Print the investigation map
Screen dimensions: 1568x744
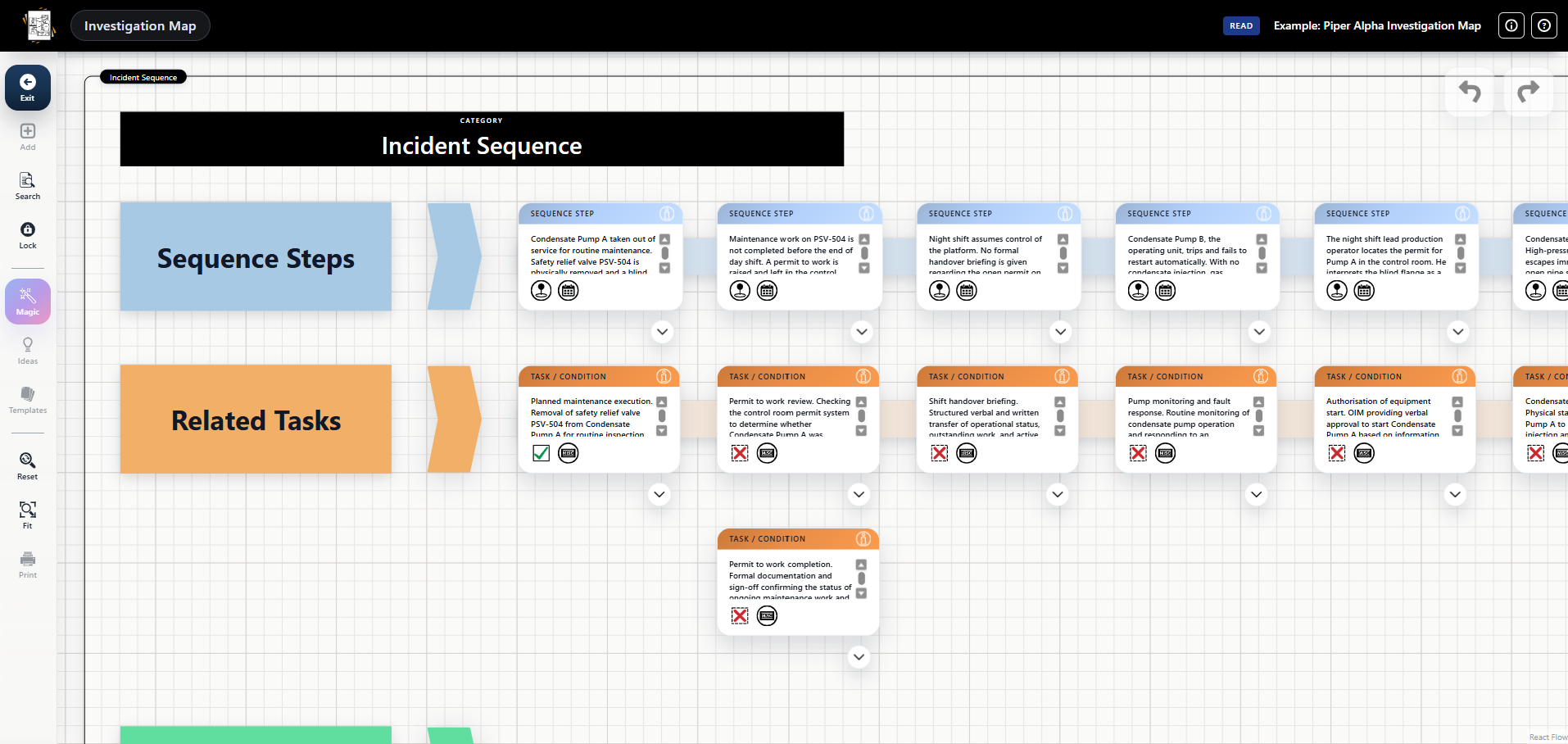pyautogui.click(x=28, y=565)
